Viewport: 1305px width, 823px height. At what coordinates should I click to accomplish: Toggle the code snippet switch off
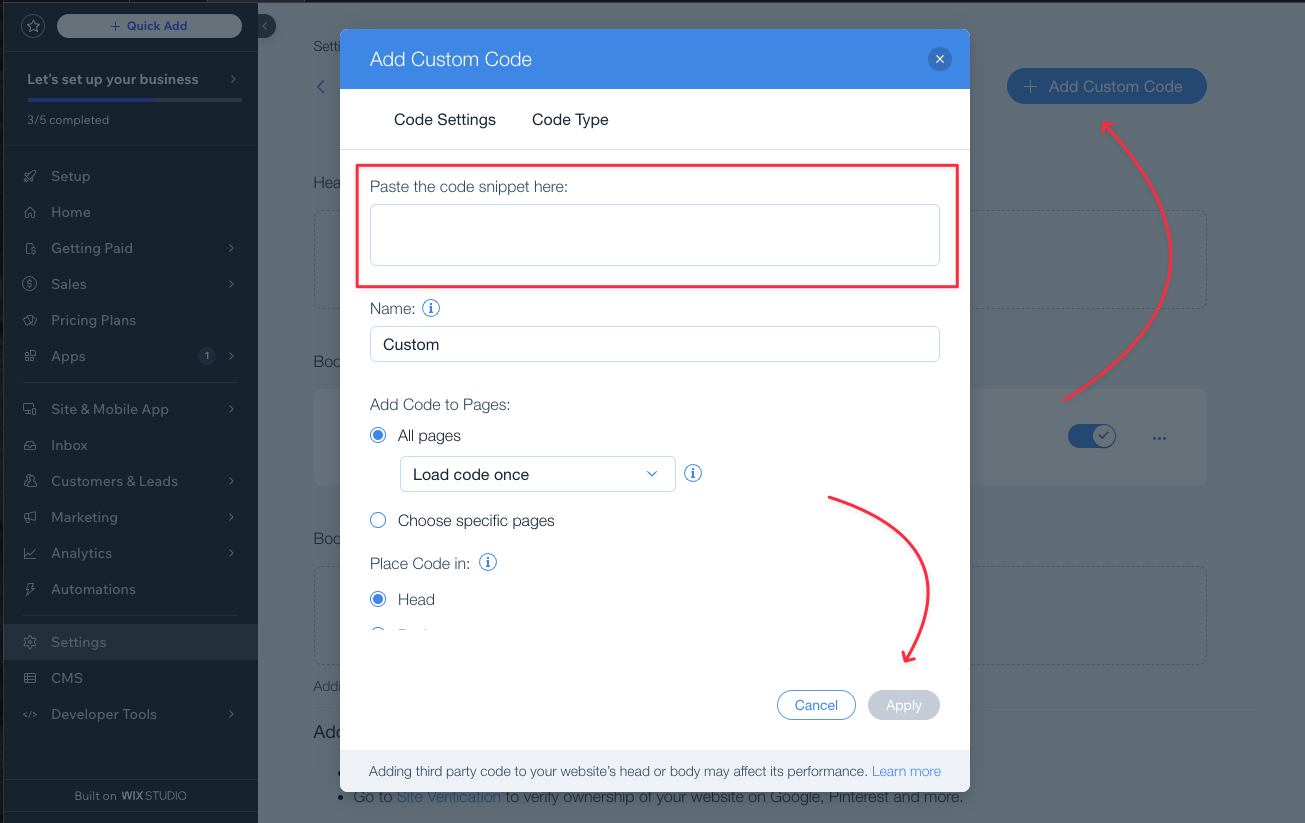[1092, 436]
